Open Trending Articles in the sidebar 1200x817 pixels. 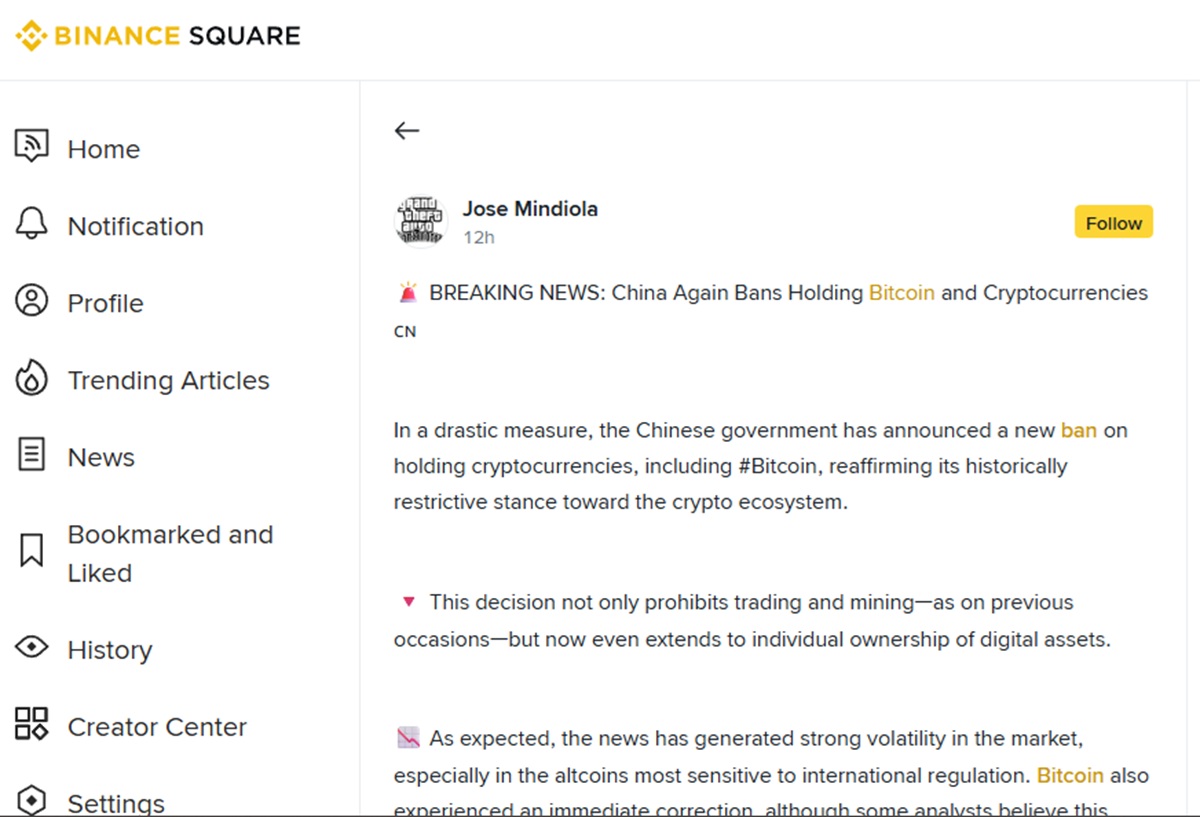click(x=169, y=380)
